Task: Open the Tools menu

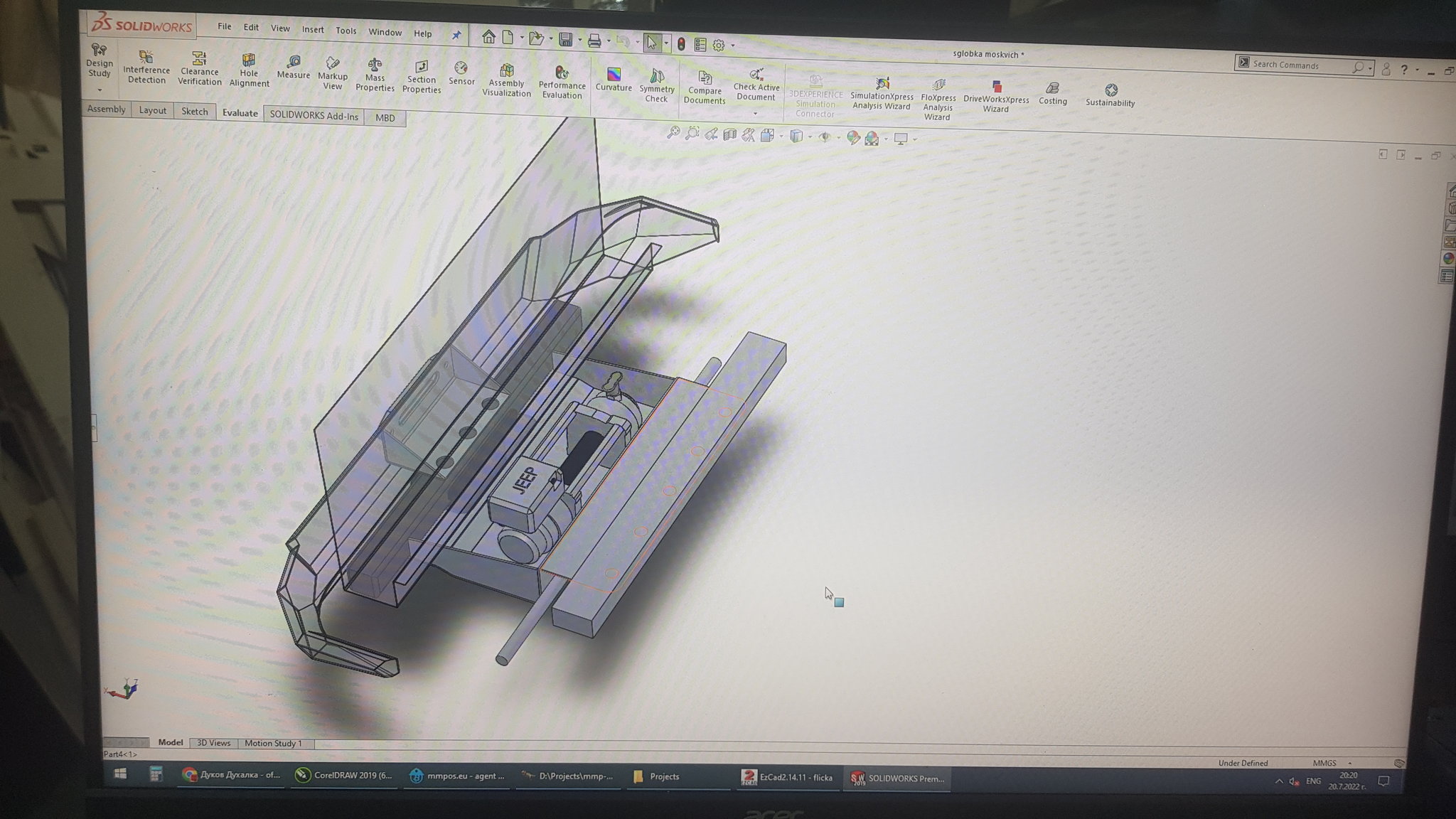Action: [346, 30]
